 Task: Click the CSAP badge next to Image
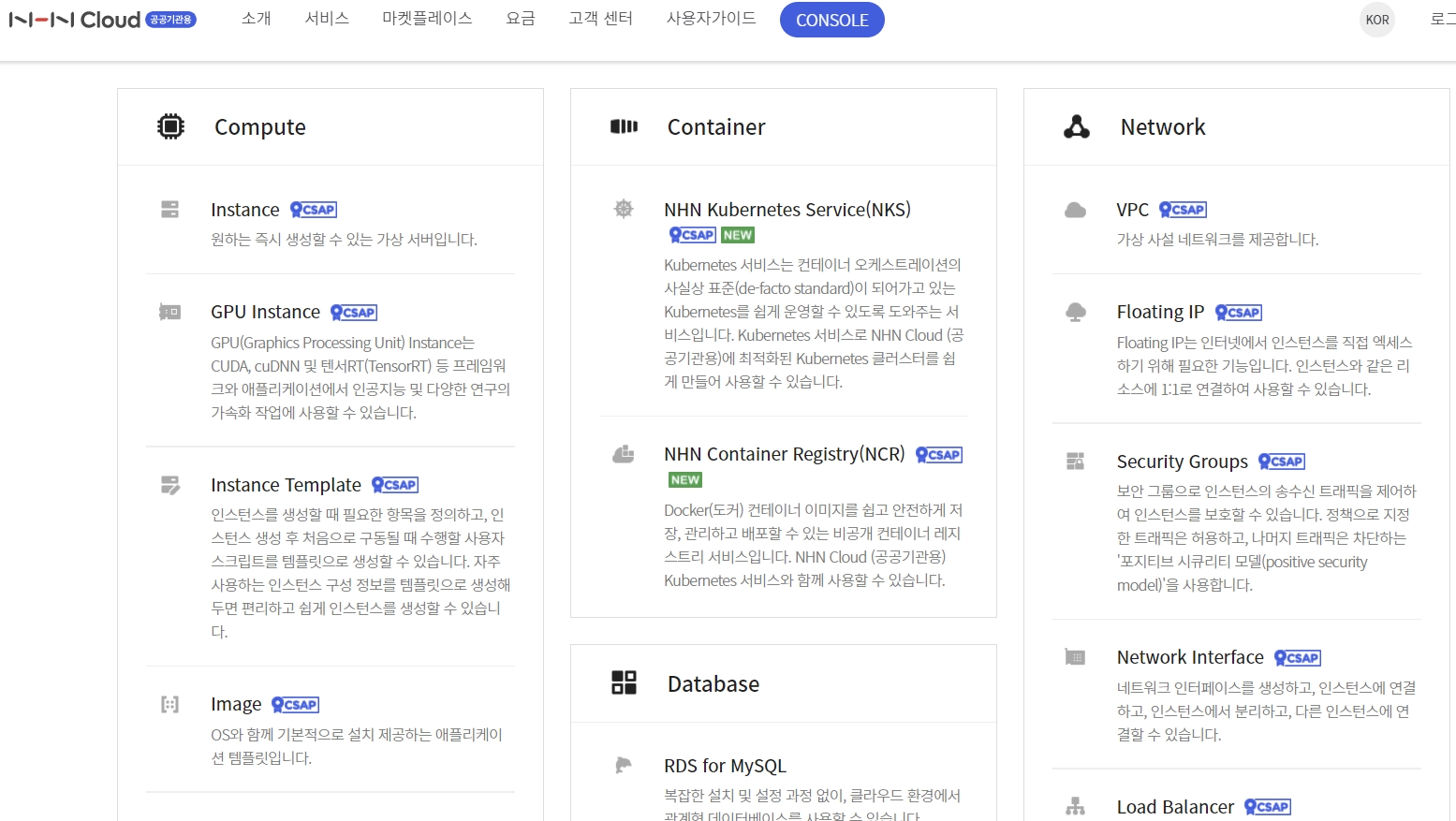(296, 704)
